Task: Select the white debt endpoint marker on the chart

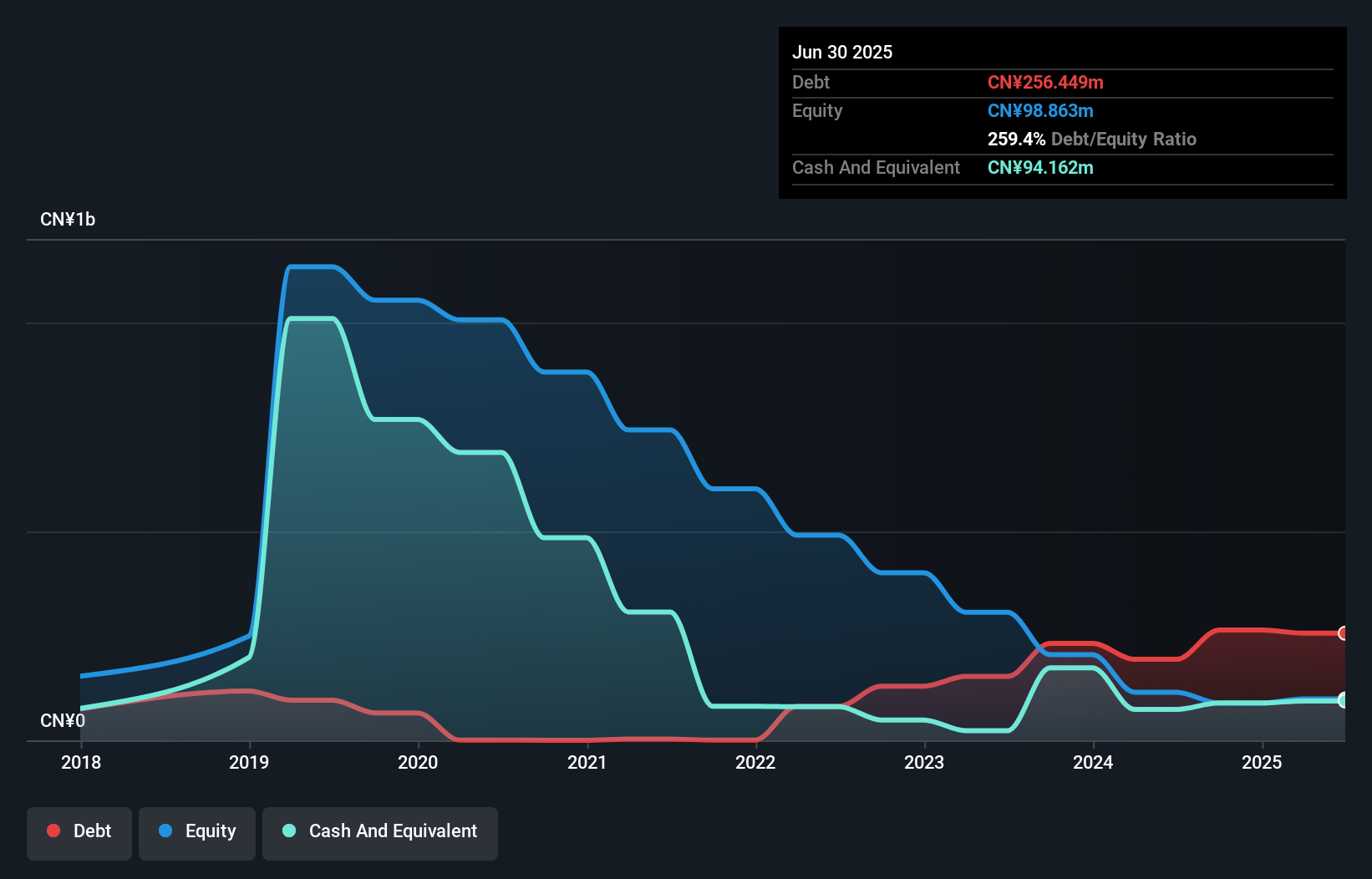Action: pos(1343,634)
